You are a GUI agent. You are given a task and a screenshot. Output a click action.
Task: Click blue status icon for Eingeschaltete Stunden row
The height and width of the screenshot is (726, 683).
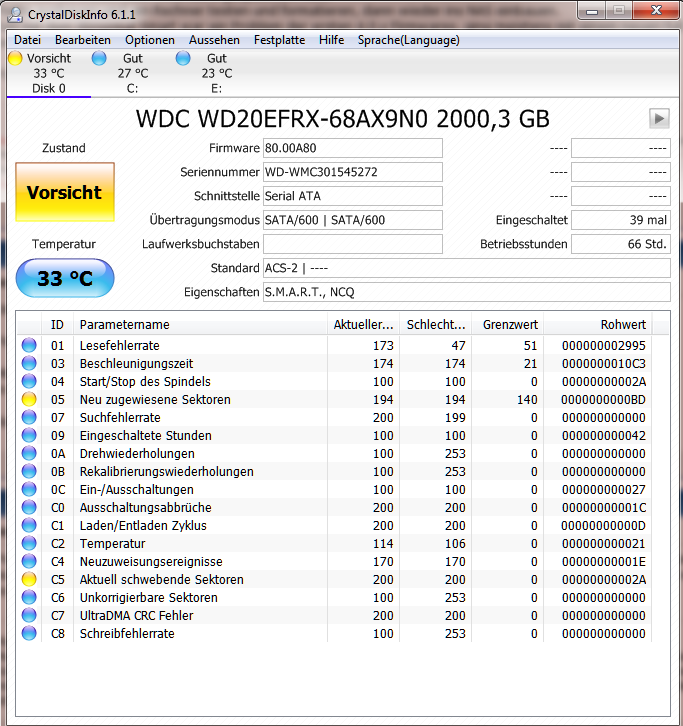29,435
